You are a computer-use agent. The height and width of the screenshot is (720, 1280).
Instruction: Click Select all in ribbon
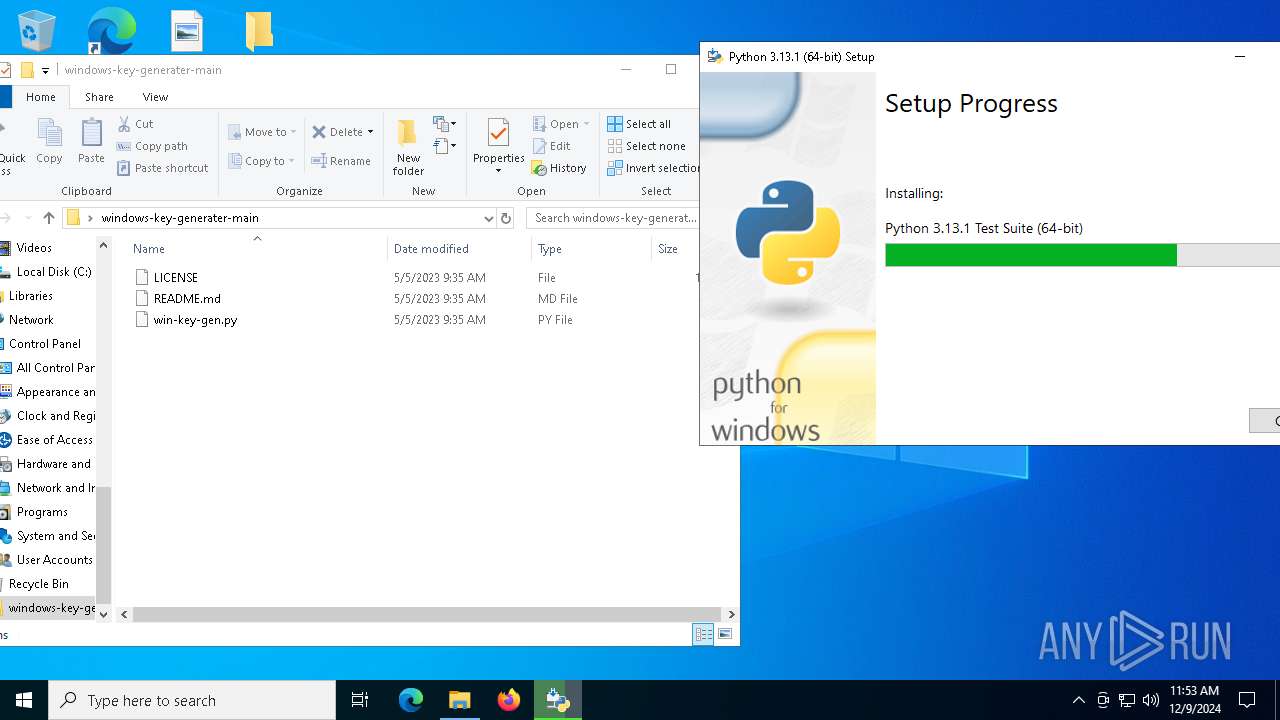(x=639, y=124)
